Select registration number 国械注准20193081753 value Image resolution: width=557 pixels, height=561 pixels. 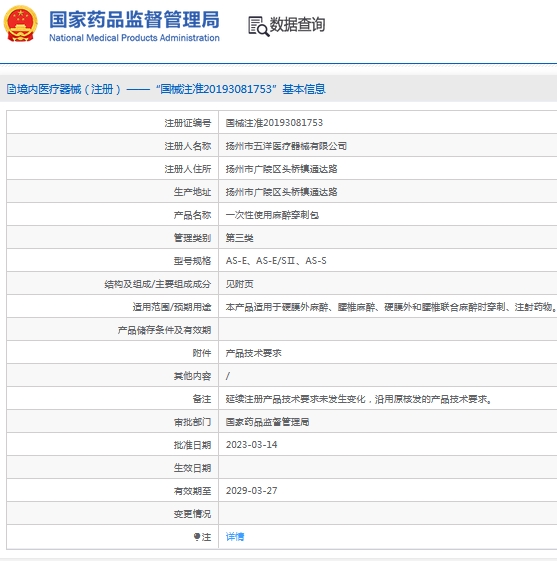click(274, 123)
